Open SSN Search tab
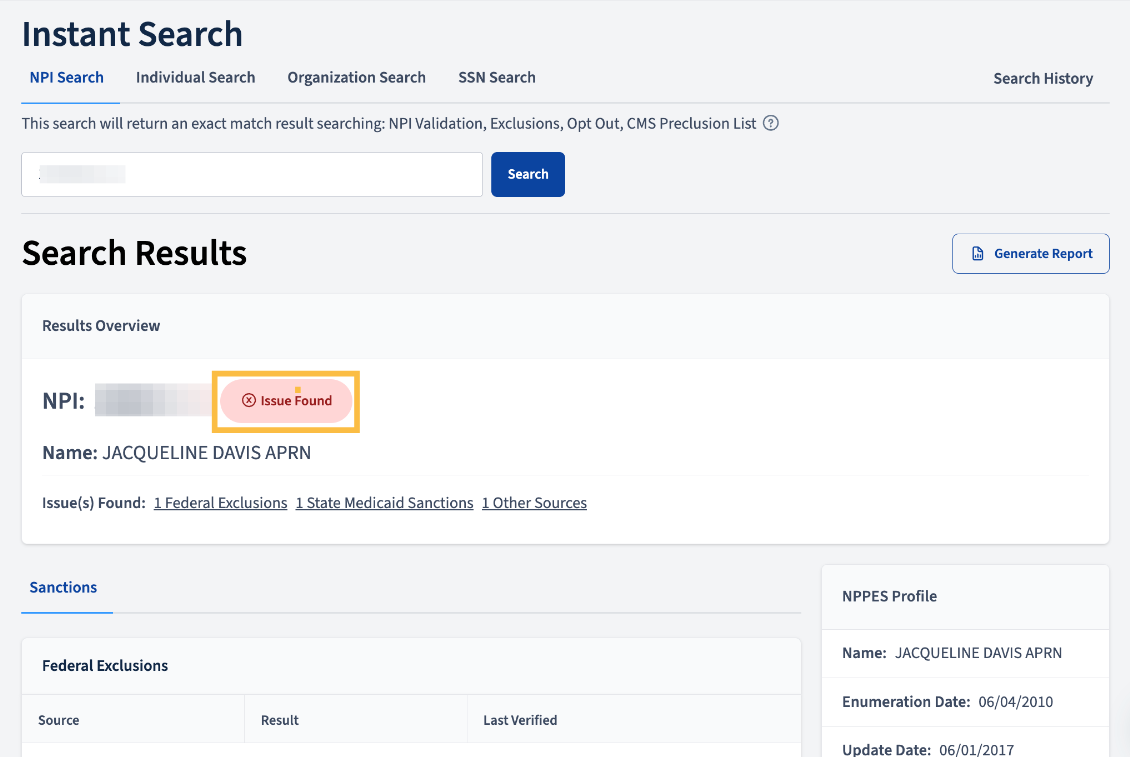The width and height of the screenshot is (1130, 757). coord(497,77)
